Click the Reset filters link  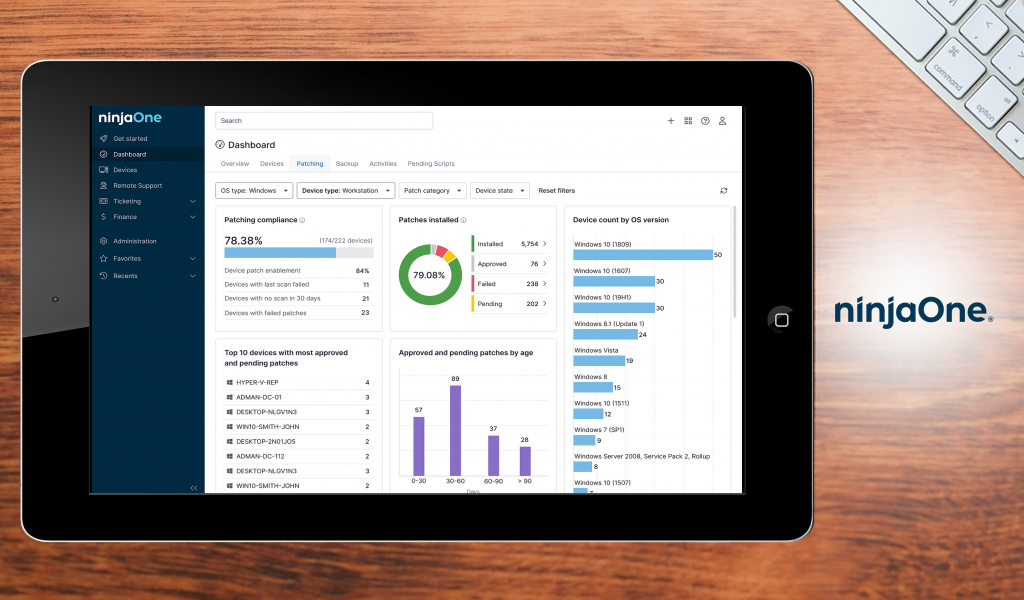click(556, 190)
